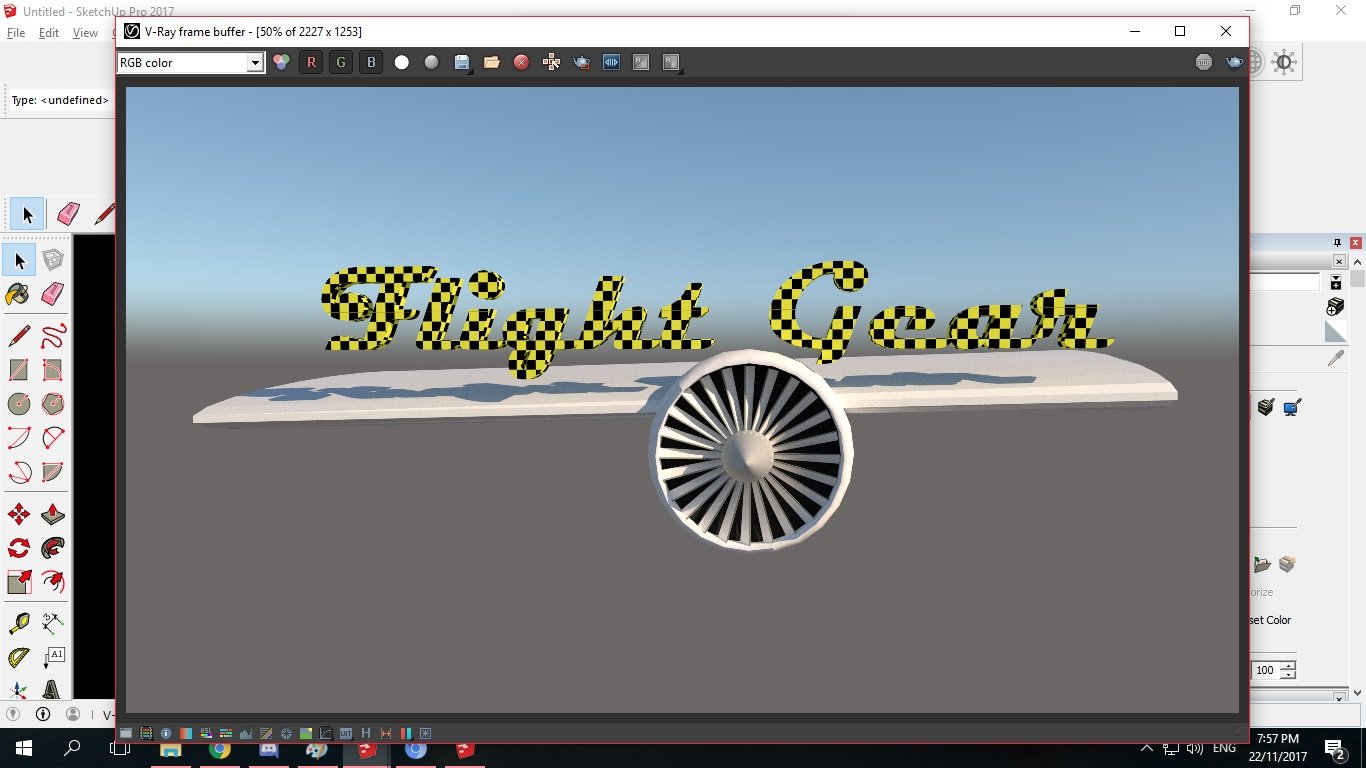The height and width of the screenshot is (768, 1366).
Task: Pick the eyedropper sample paint icon
Action: tap(1335, 358)
